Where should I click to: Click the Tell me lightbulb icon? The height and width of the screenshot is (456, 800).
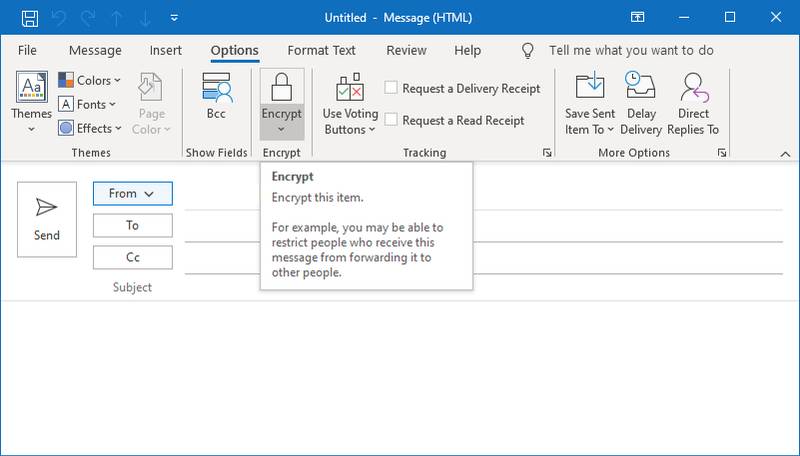[528, 50]
